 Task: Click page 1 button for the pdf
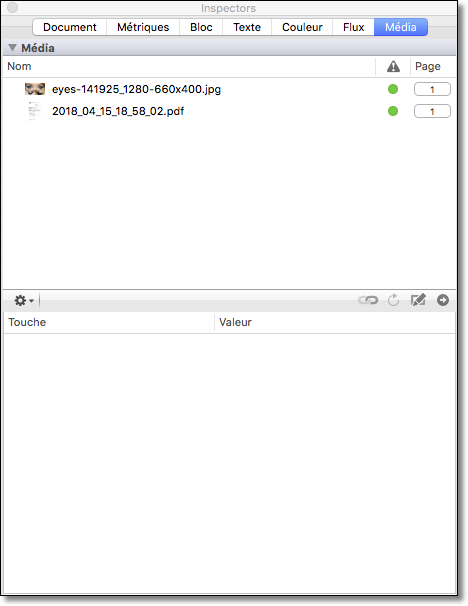click(432, 111)
